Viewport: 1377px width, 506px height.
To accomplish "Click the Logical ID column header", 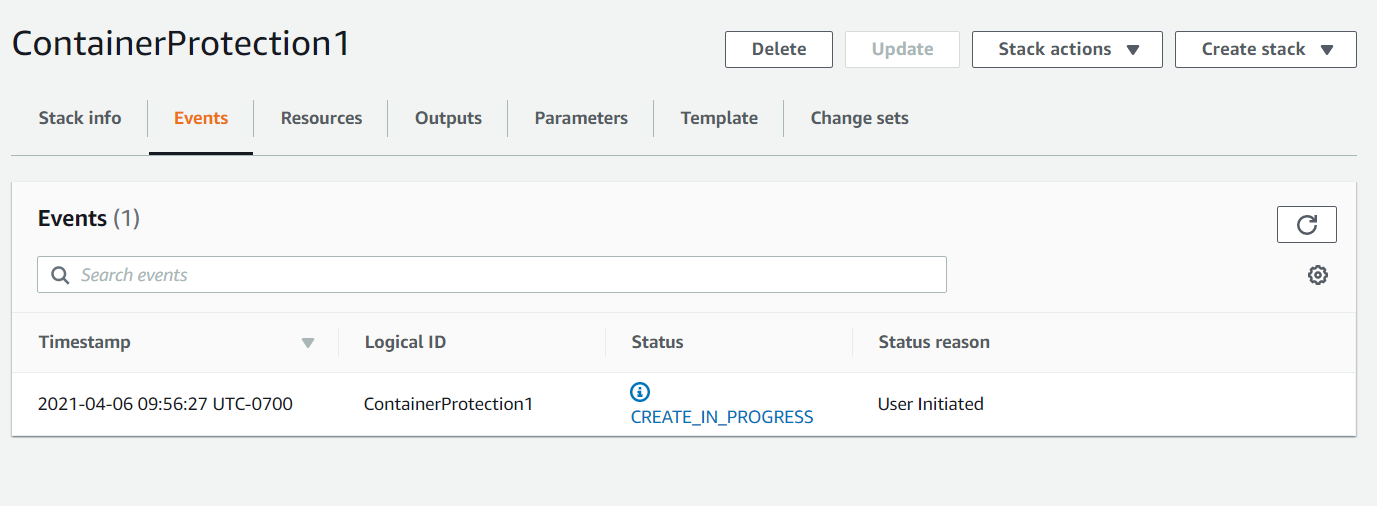I will click(x=405, y=342).
